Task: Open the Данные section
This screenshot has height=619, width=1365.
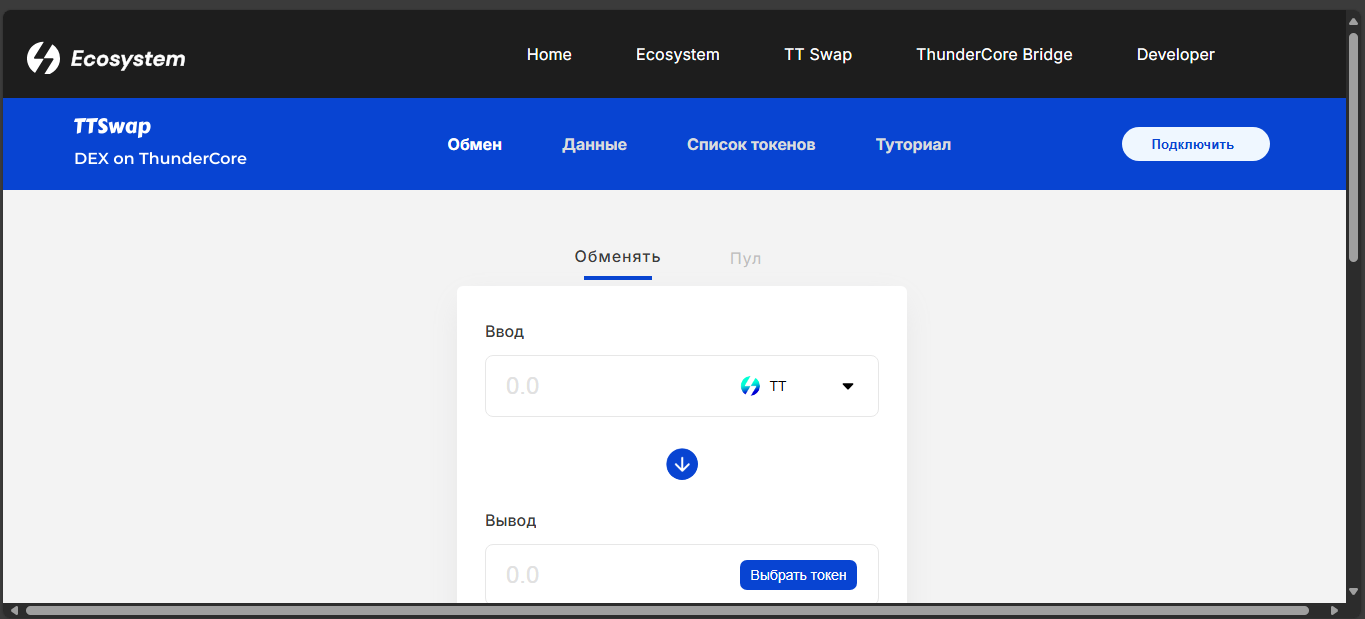Action: click(x=595, y=145)
